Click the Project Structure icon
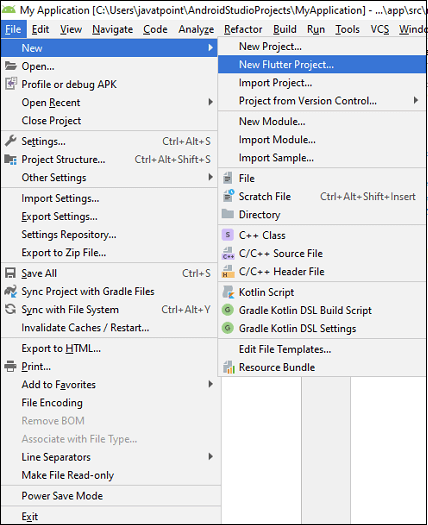The width and height of the screenshot is (428, 525). pos(10,159)
